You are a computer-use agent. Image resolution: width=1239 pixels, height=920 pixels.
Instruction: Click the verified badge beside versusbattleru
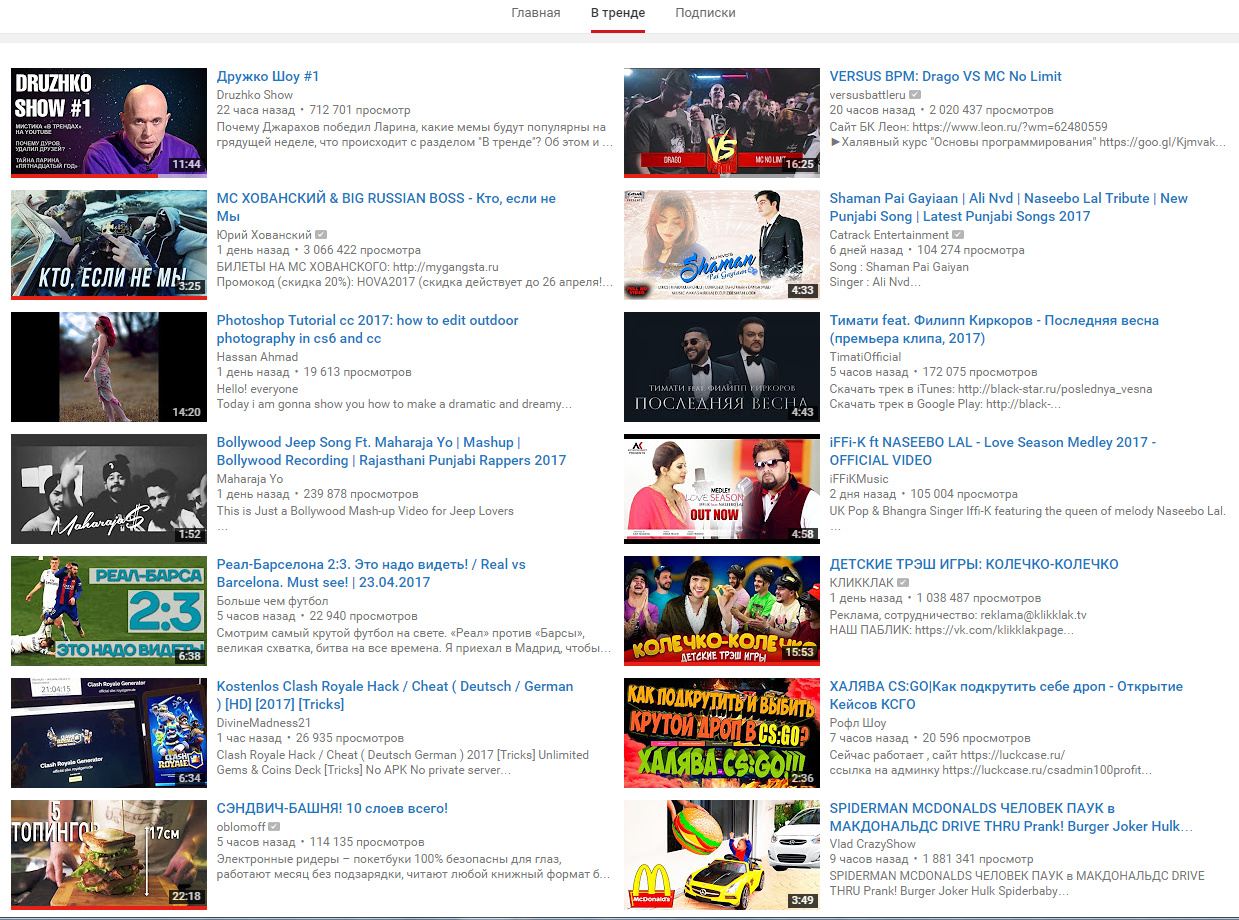point(915,94)
